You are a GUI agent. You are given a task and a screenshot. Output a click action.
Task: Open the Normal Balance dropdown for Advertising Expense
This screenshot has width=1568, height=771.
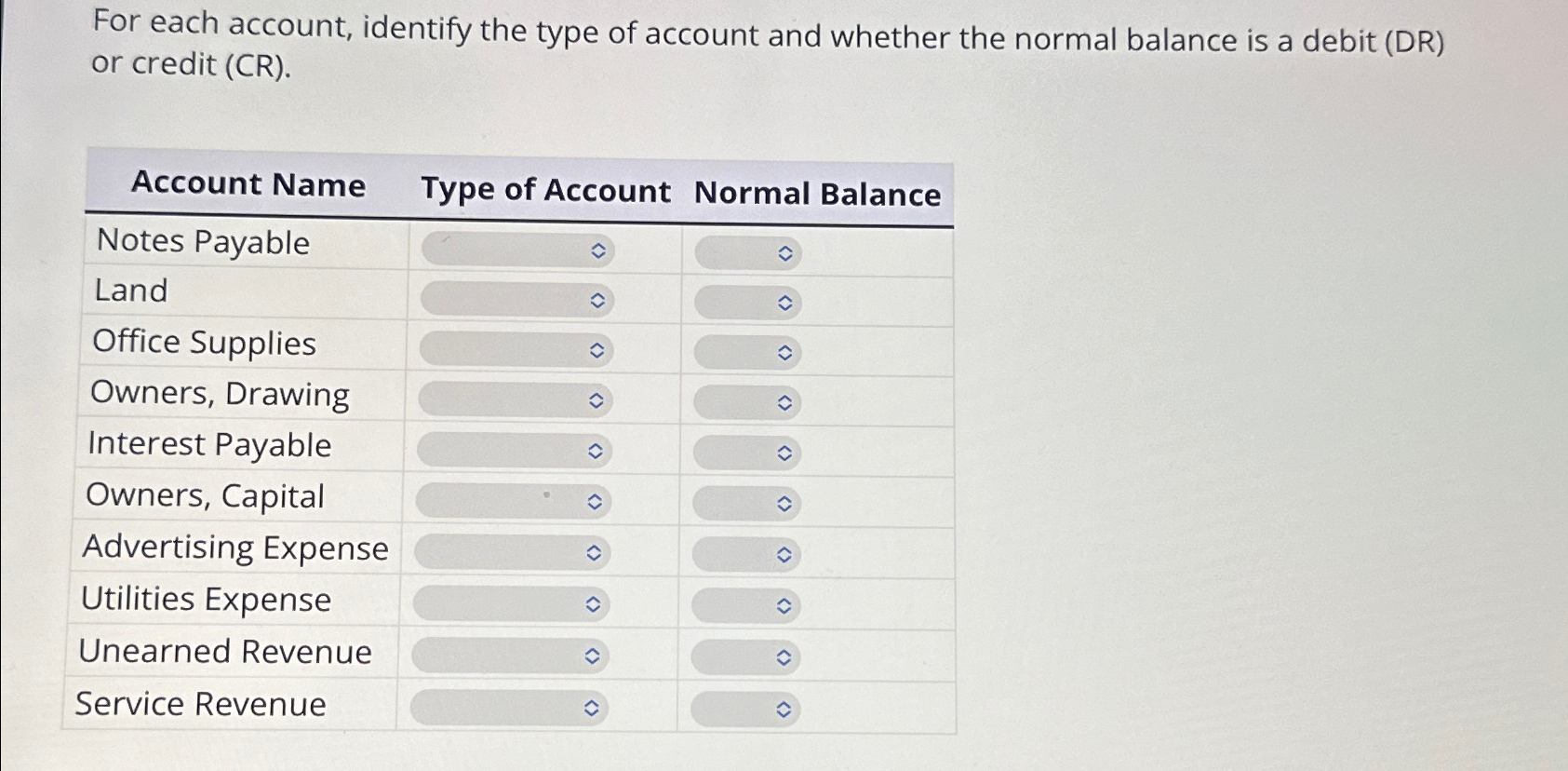pos(744,554)
